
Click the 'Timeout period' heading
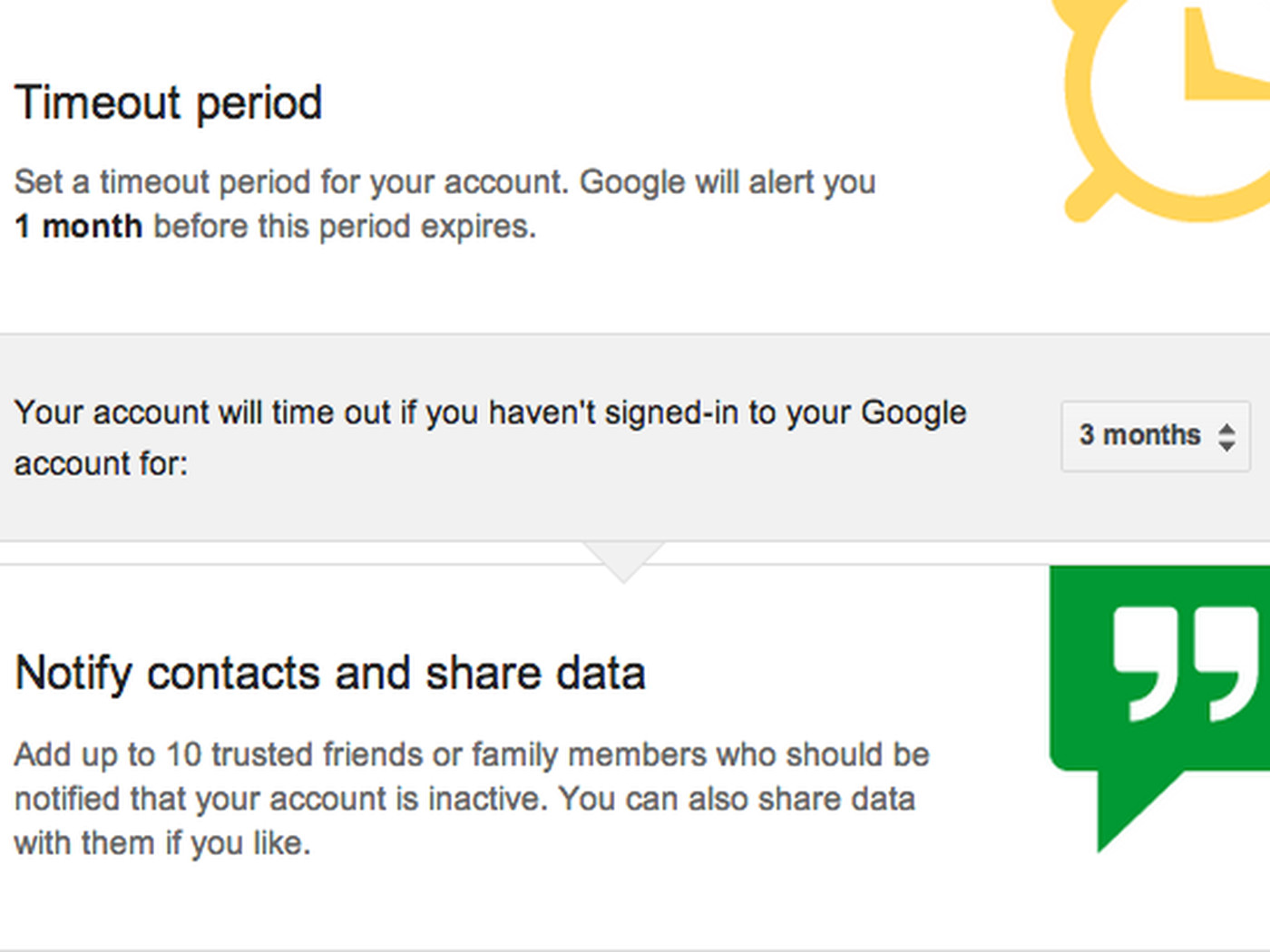[169, 102]
